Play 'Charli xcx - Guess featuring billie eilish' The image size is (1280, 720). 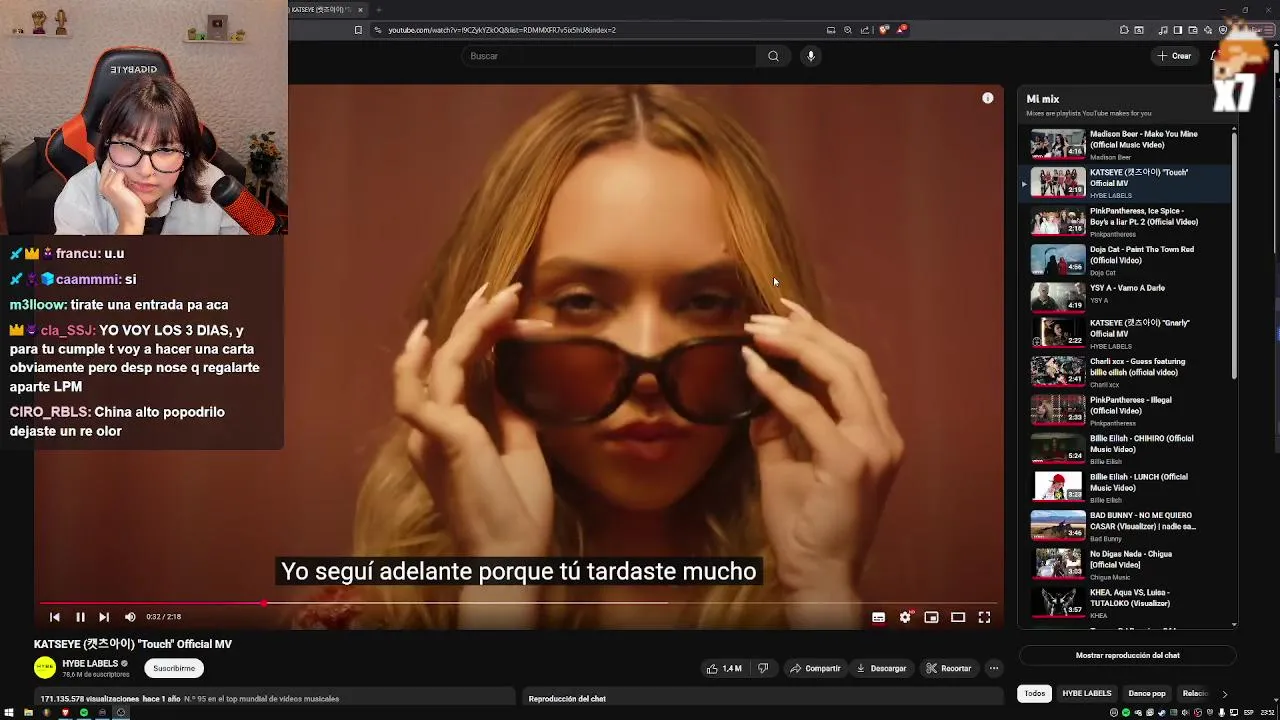(1125, 372)
